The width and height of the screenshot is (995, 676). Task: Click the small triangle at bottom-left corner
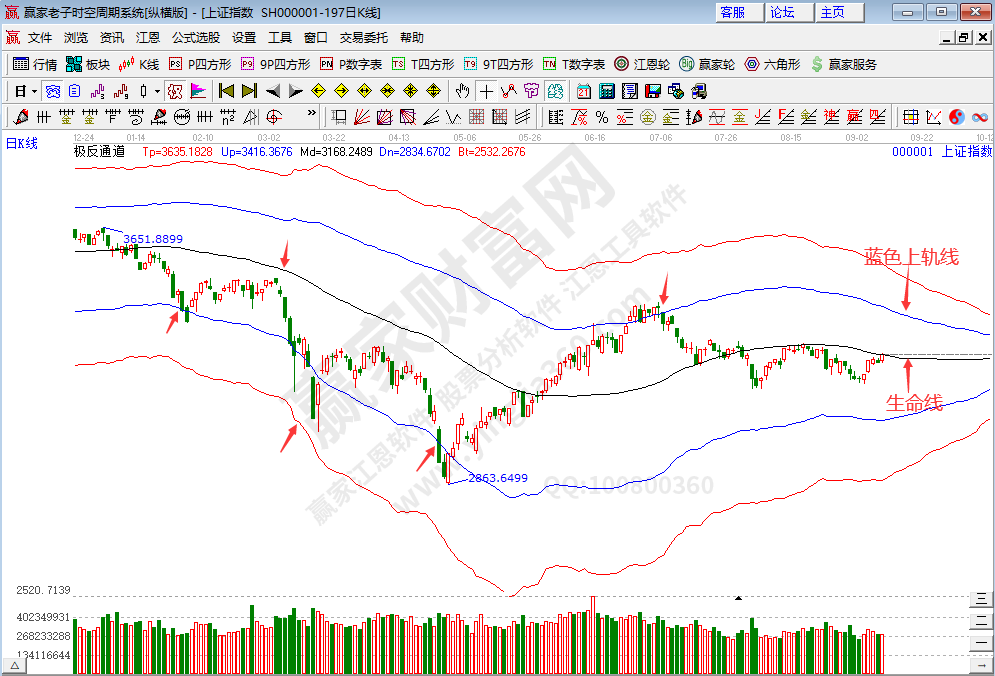point(15,664)
